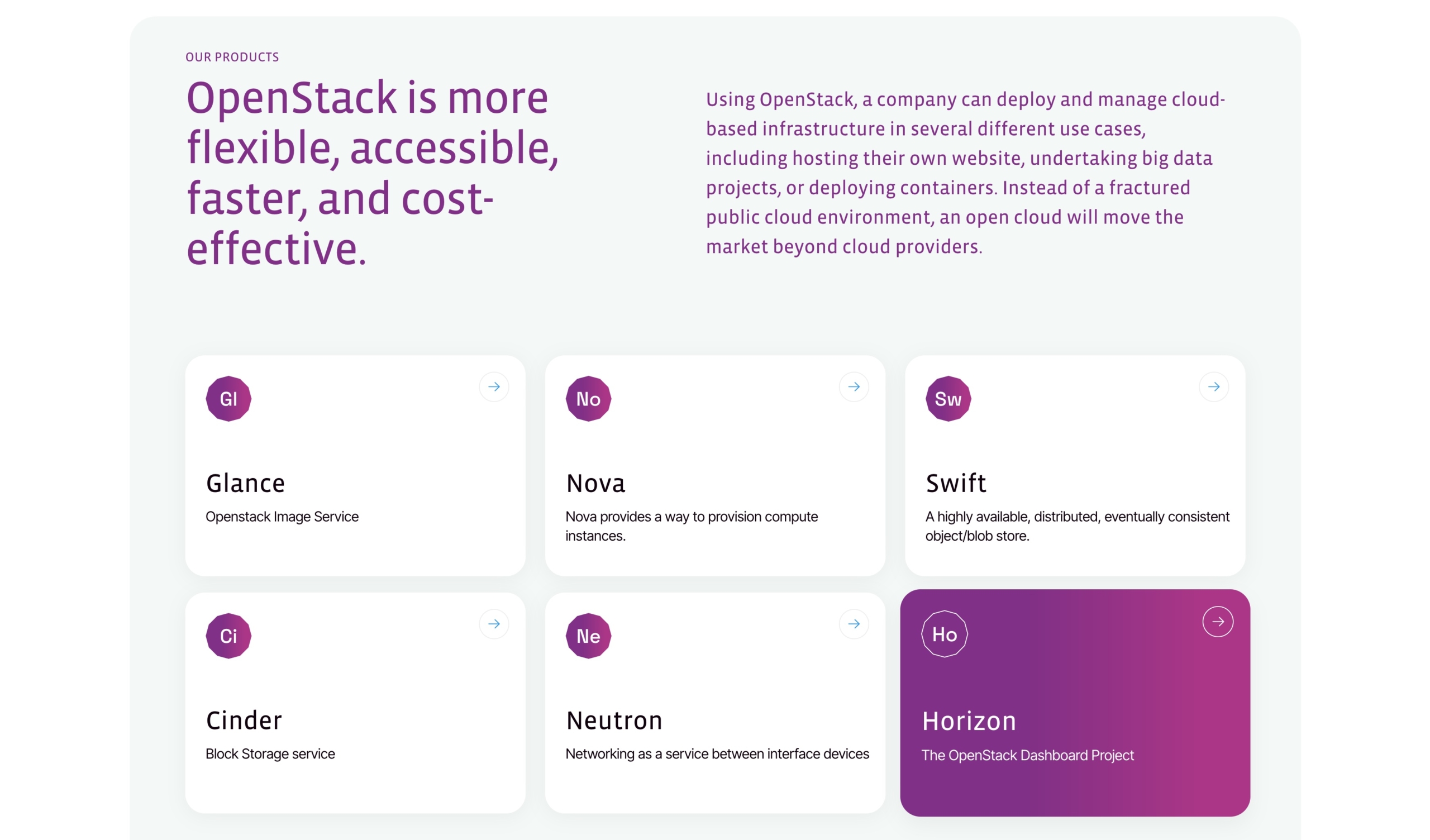Click the Ne badge icon on Neutron card
Image resolution: width=1430 pixels, height=840 pixels.
coord(588,636)
